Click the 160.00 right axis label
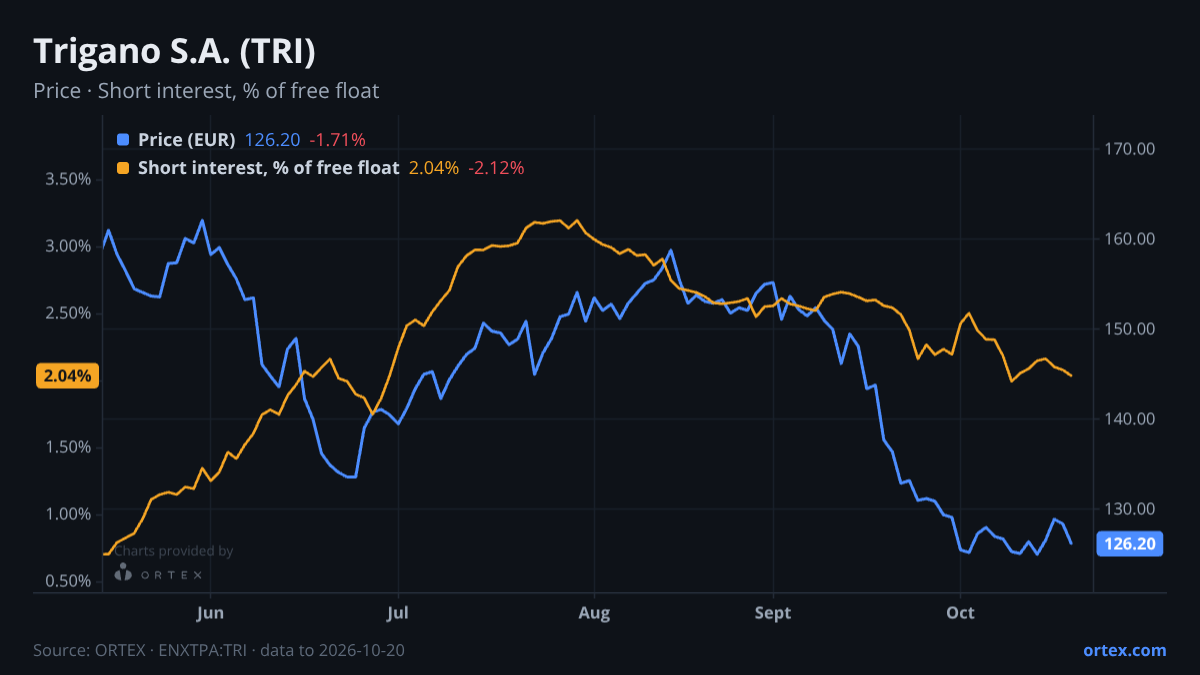Screen dimensions: 1200x675 click(1130, 239)
